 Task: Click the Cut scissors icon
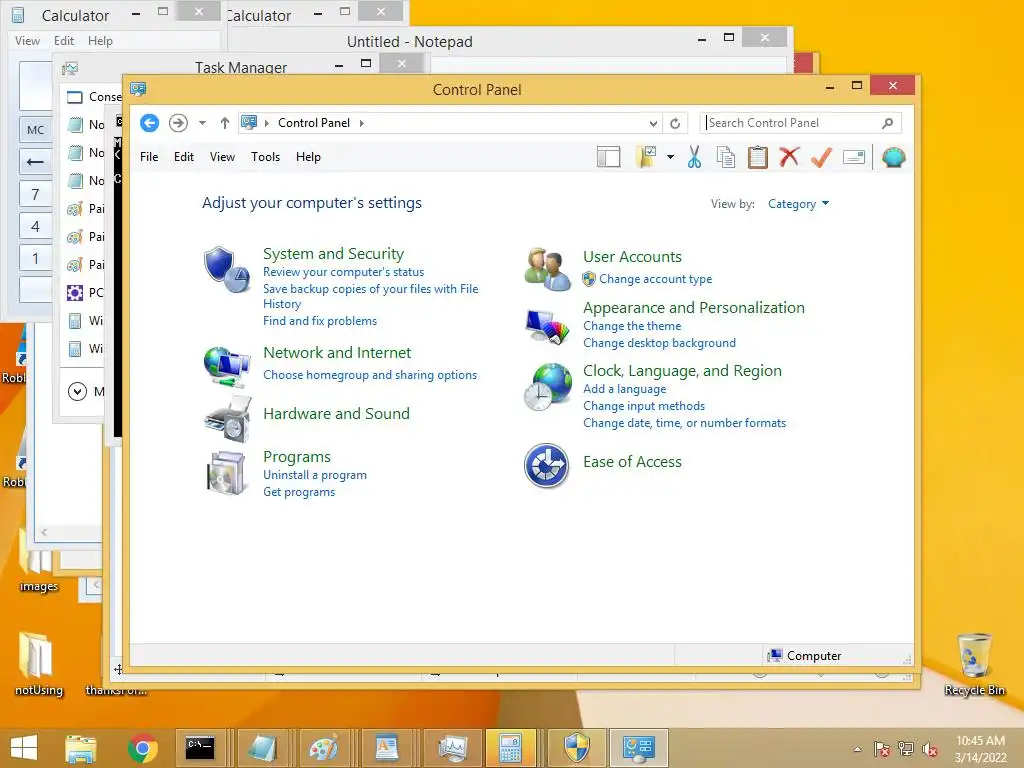(x=694, y=157)
